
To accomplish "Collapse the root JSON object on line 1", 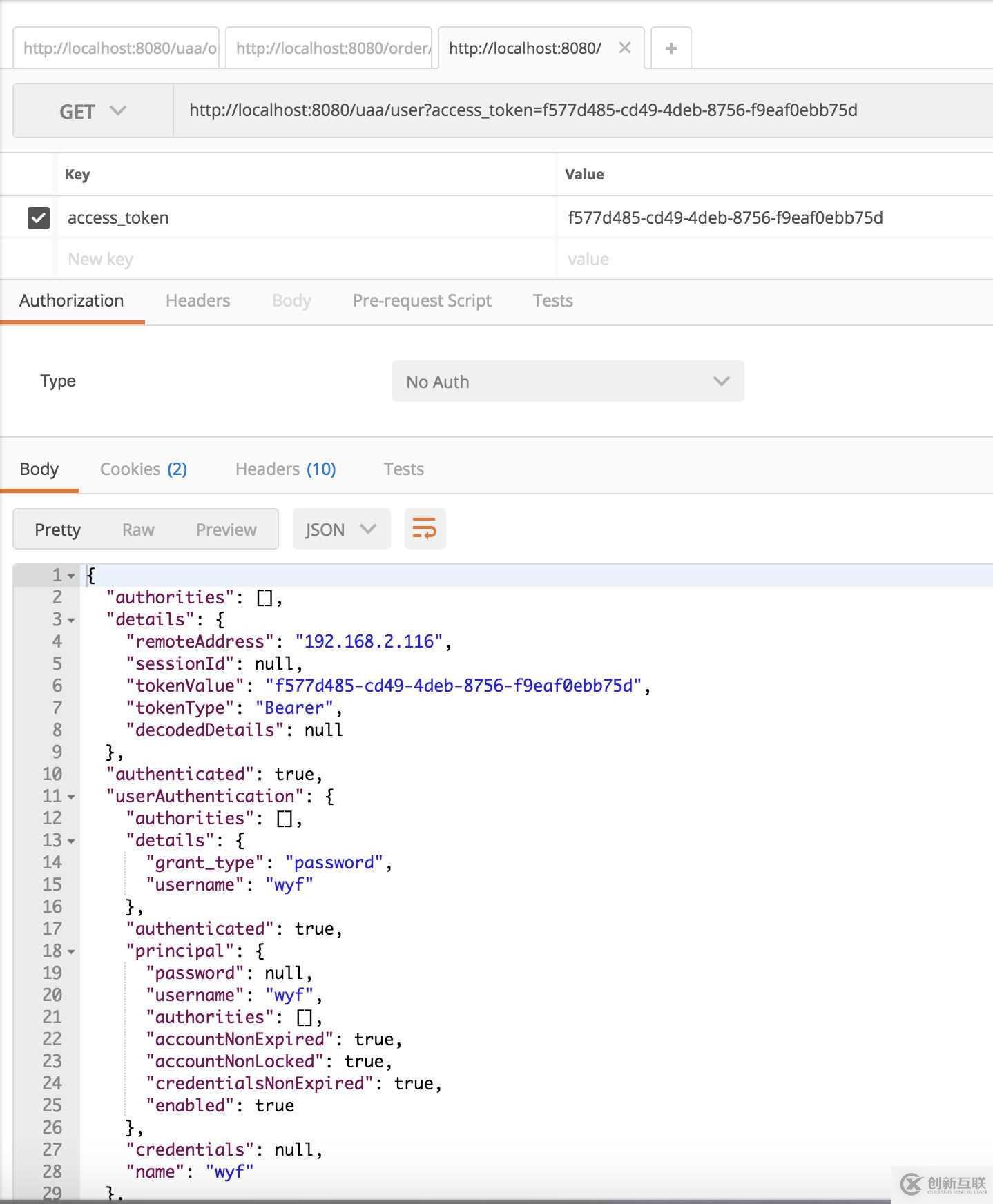I will point(71,576).
